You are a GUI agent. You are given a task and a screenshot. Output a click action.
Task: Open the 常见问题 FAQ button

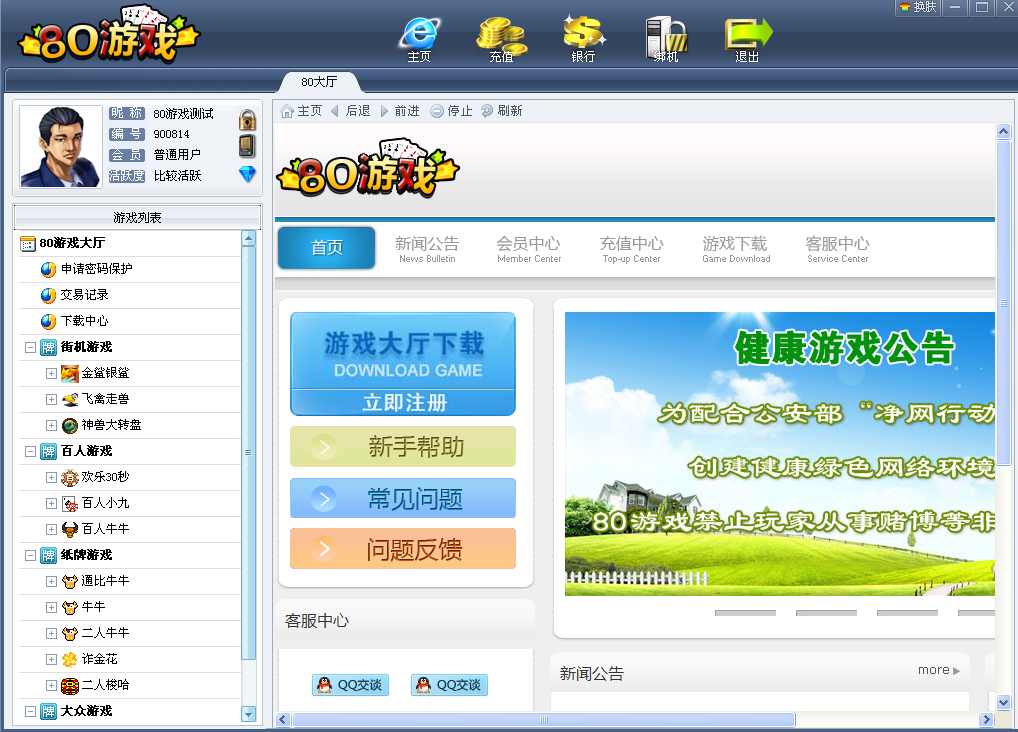[403, 499]
